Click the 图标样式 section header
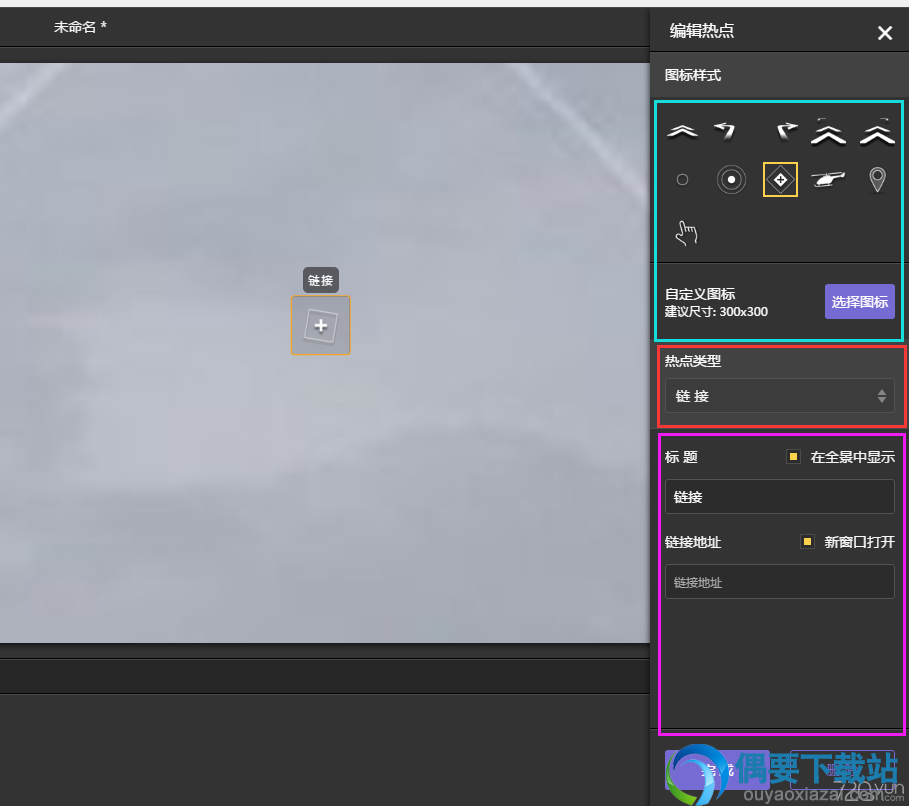The image size is (909, 806). pyautogui.click(x=693, y=75)
